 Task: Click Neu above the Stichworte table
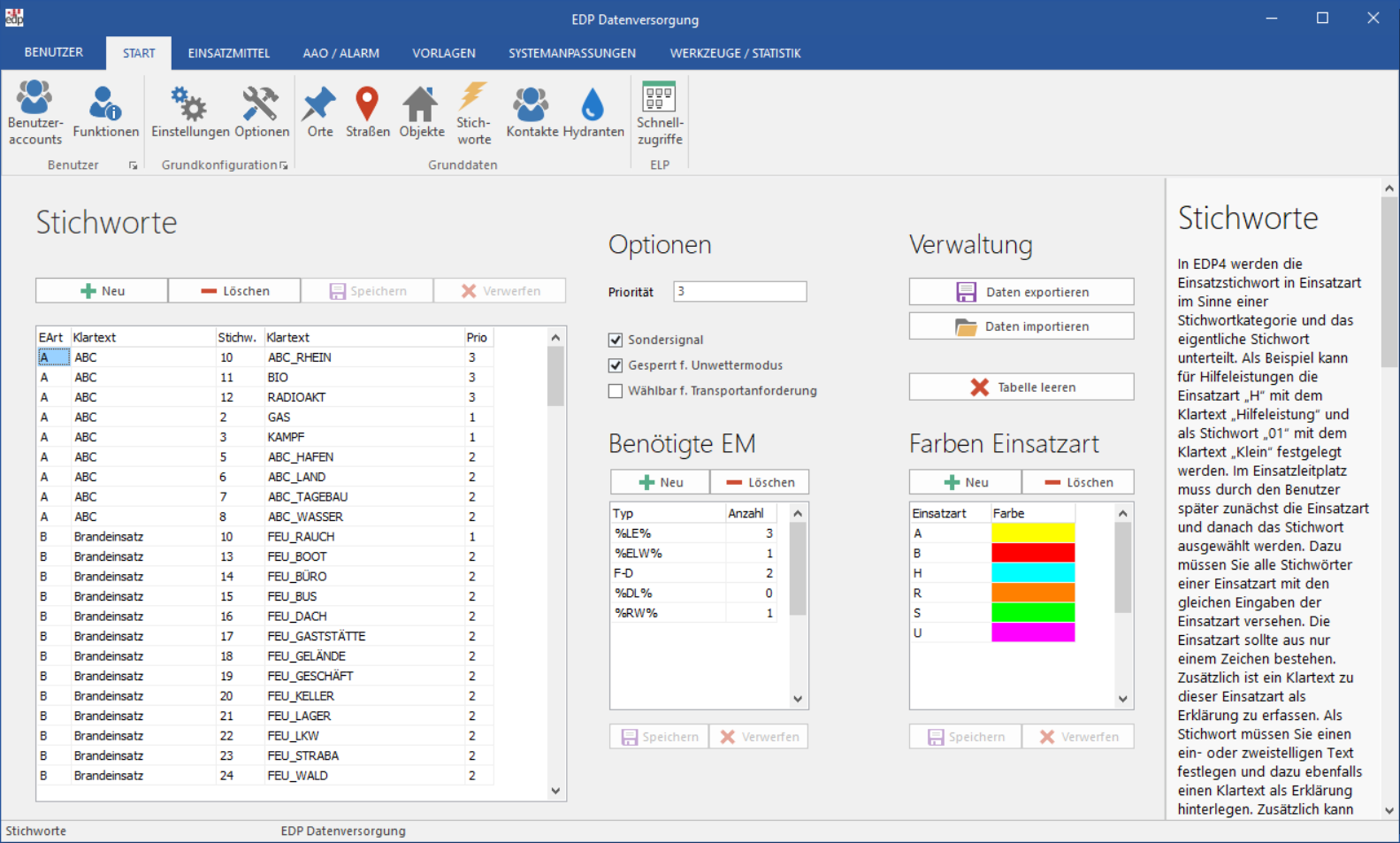pos(102,291)
